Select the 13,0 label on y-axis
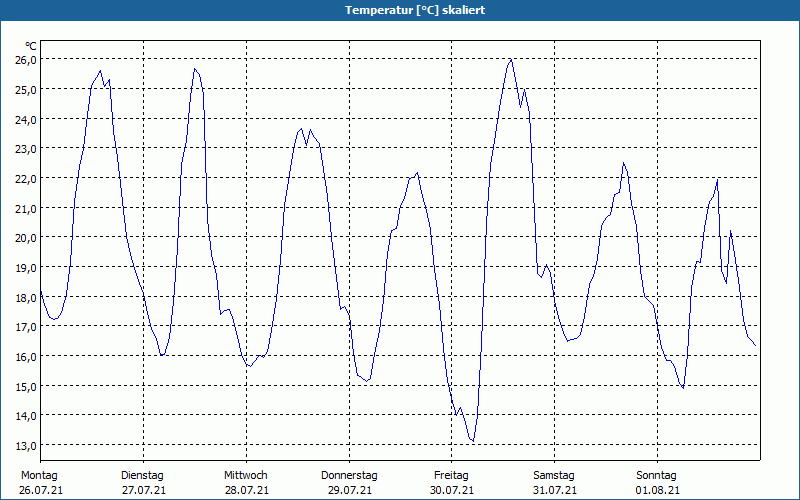 coord(26,445)
